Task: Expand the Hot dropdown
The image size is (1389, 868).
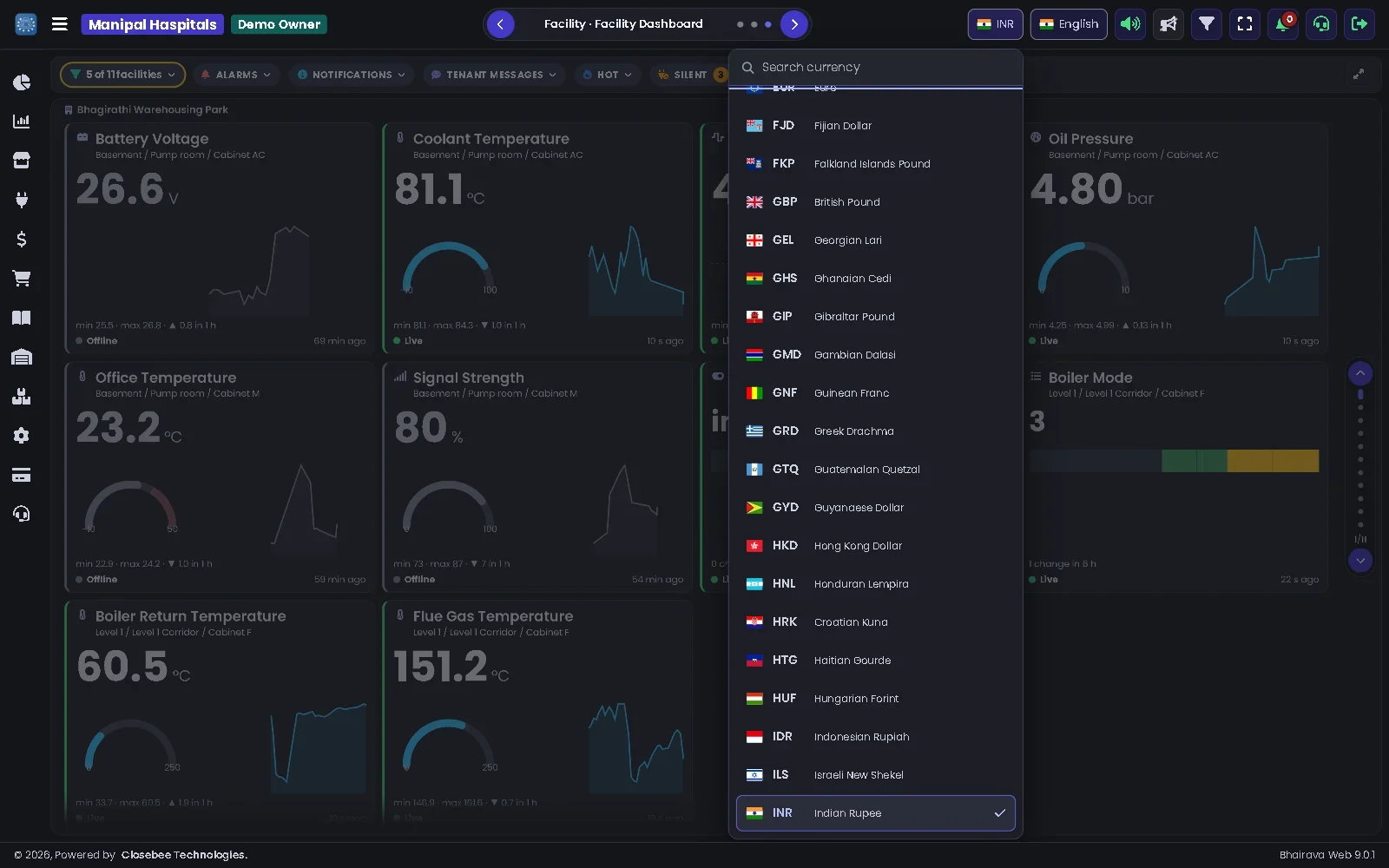Action: point(608,75)
